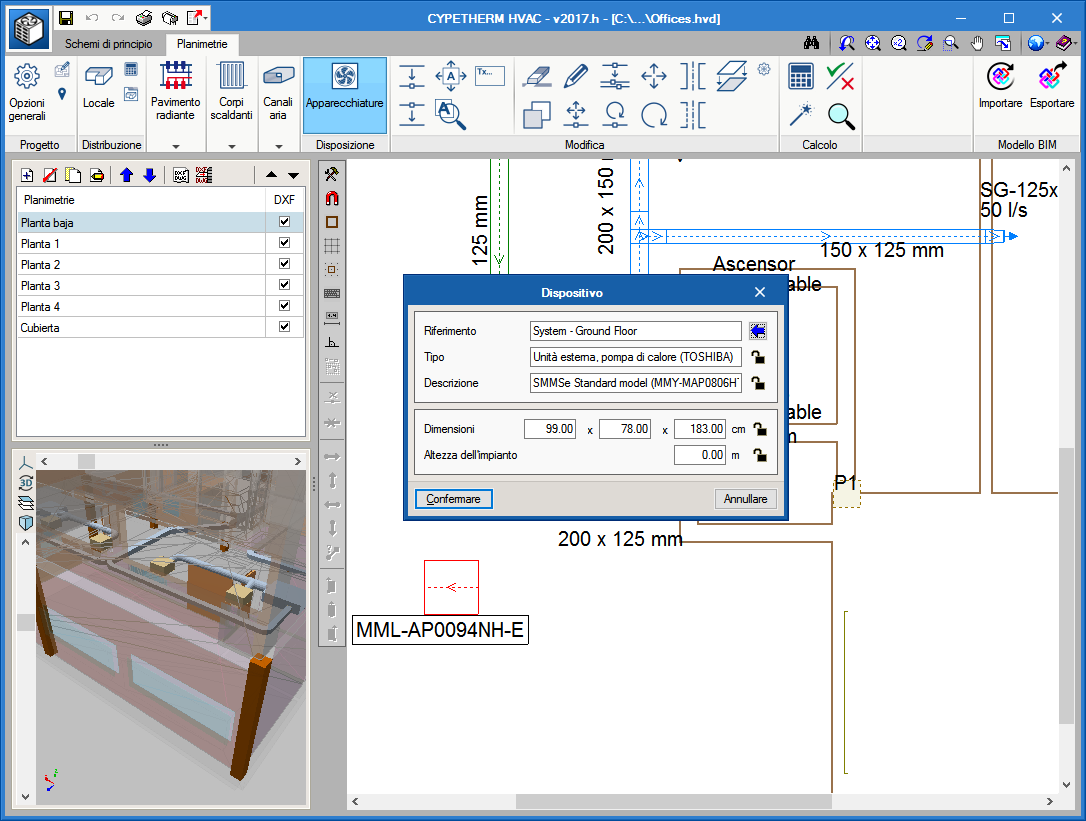Viewport: 1086px width, 821px height.
Task: Toggle DXF checkbox for Planta 1
Action: point(284,242)
